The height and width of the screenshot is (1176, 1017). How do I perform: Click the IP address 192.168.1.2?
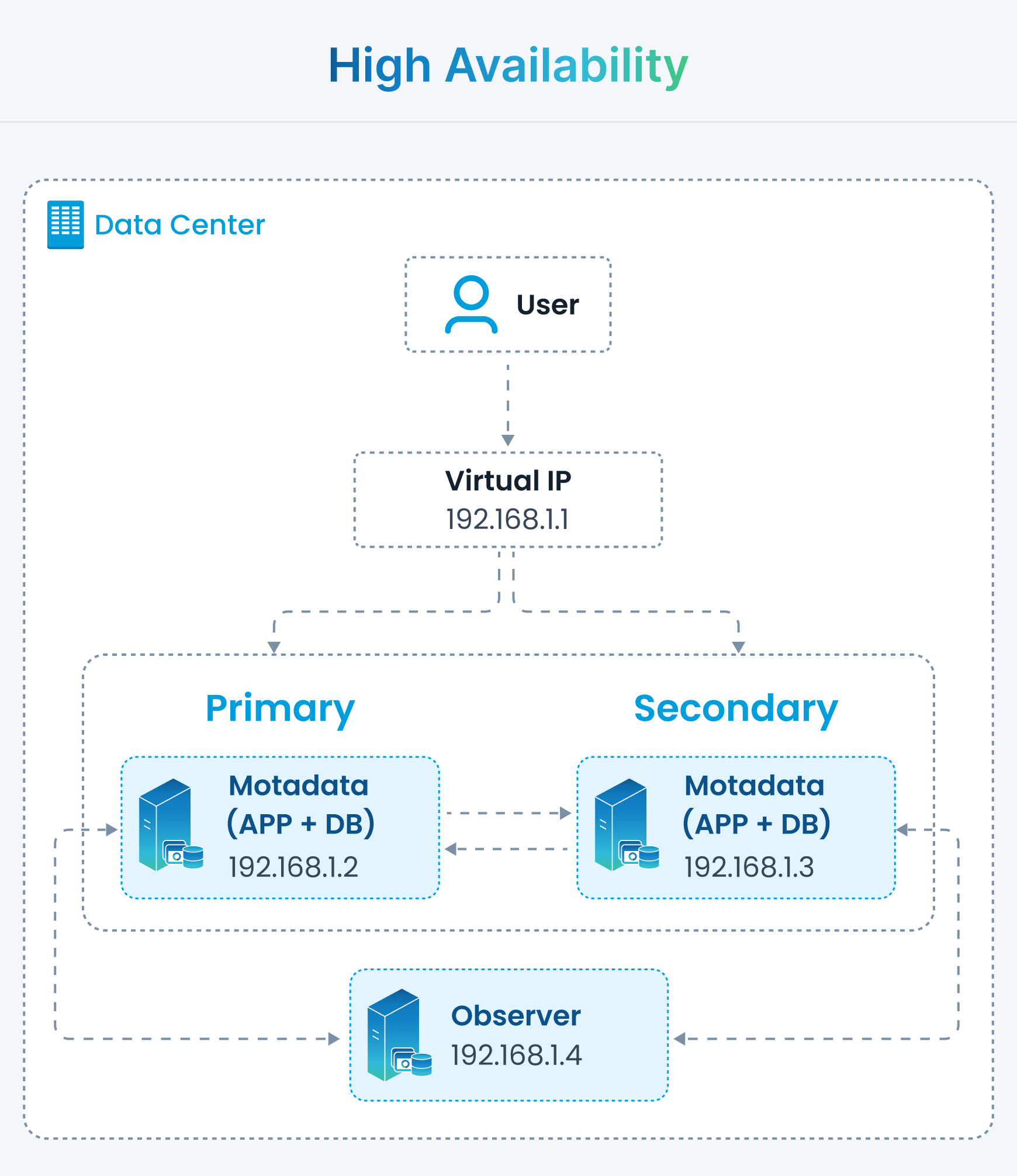[293, 867]
